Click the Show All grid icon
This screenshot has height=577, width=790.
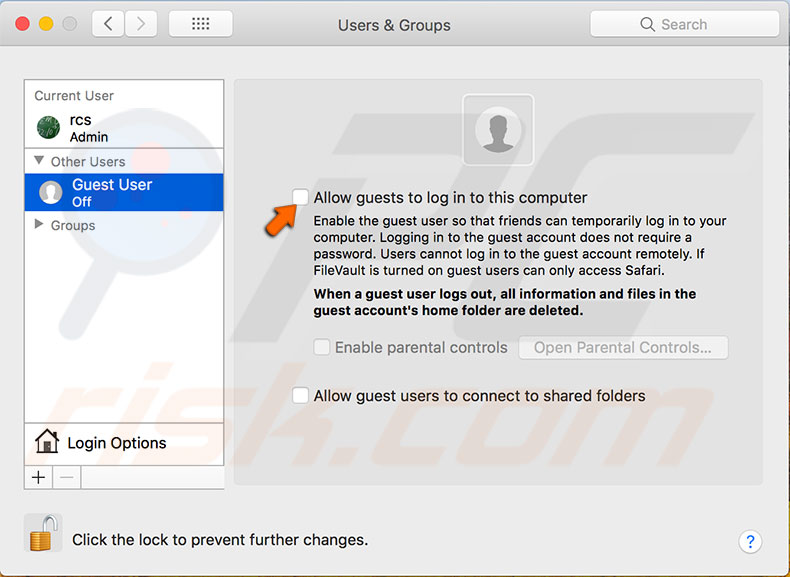click(x=200, y=24)
